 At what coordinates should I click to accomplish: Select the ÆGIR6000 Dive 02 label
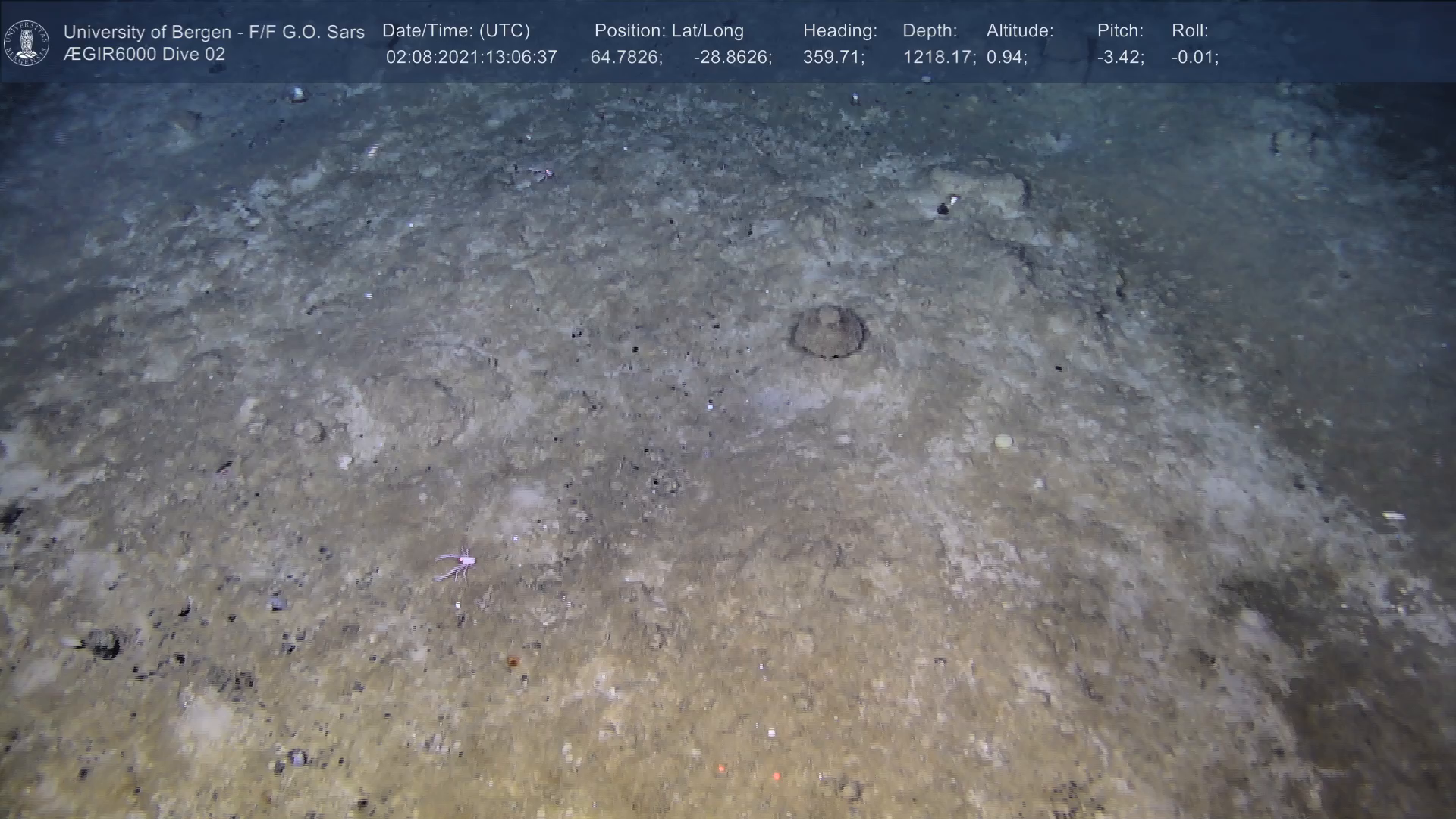(144, 55)
